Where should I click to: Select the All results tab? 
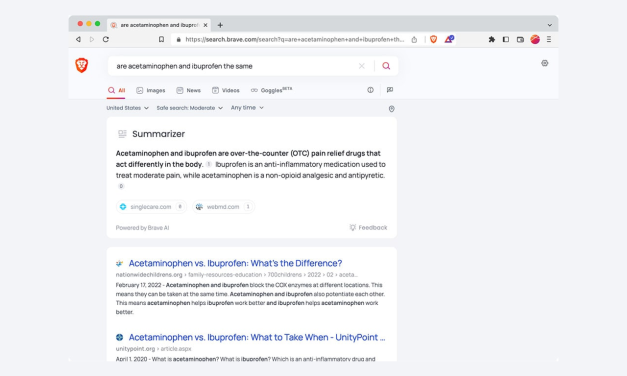[116, 90]
